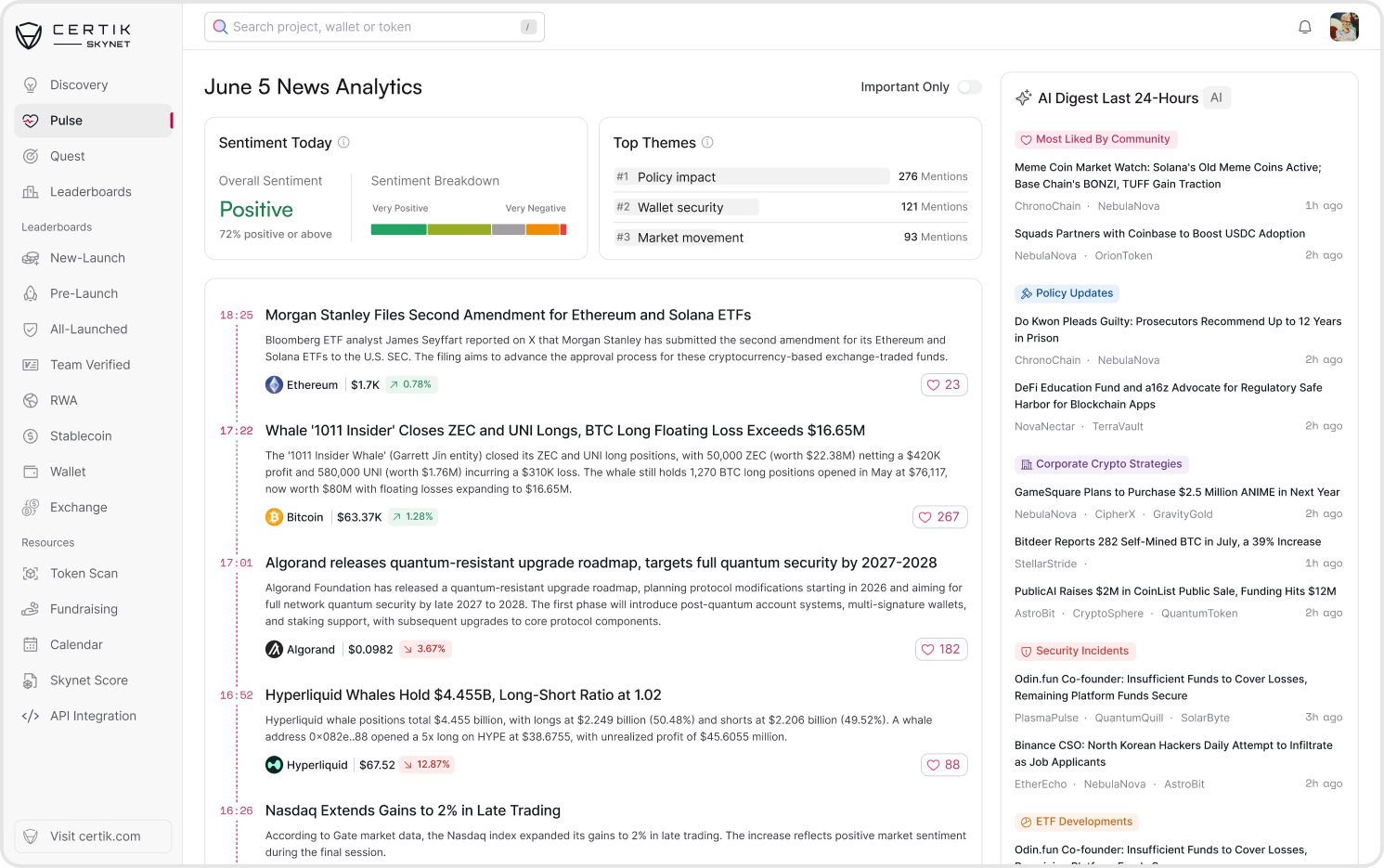Click the gray neutral sentiment bar segment
The width and height of the screenshot is (1384, 868).
tap(509, 229)
